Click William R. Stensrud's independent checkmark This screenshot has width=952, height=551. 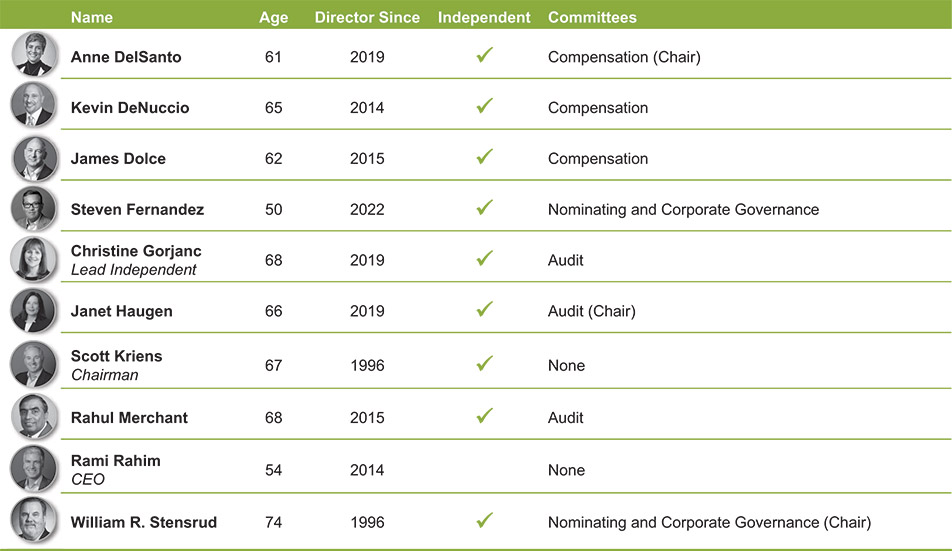(x=485, y=520)
